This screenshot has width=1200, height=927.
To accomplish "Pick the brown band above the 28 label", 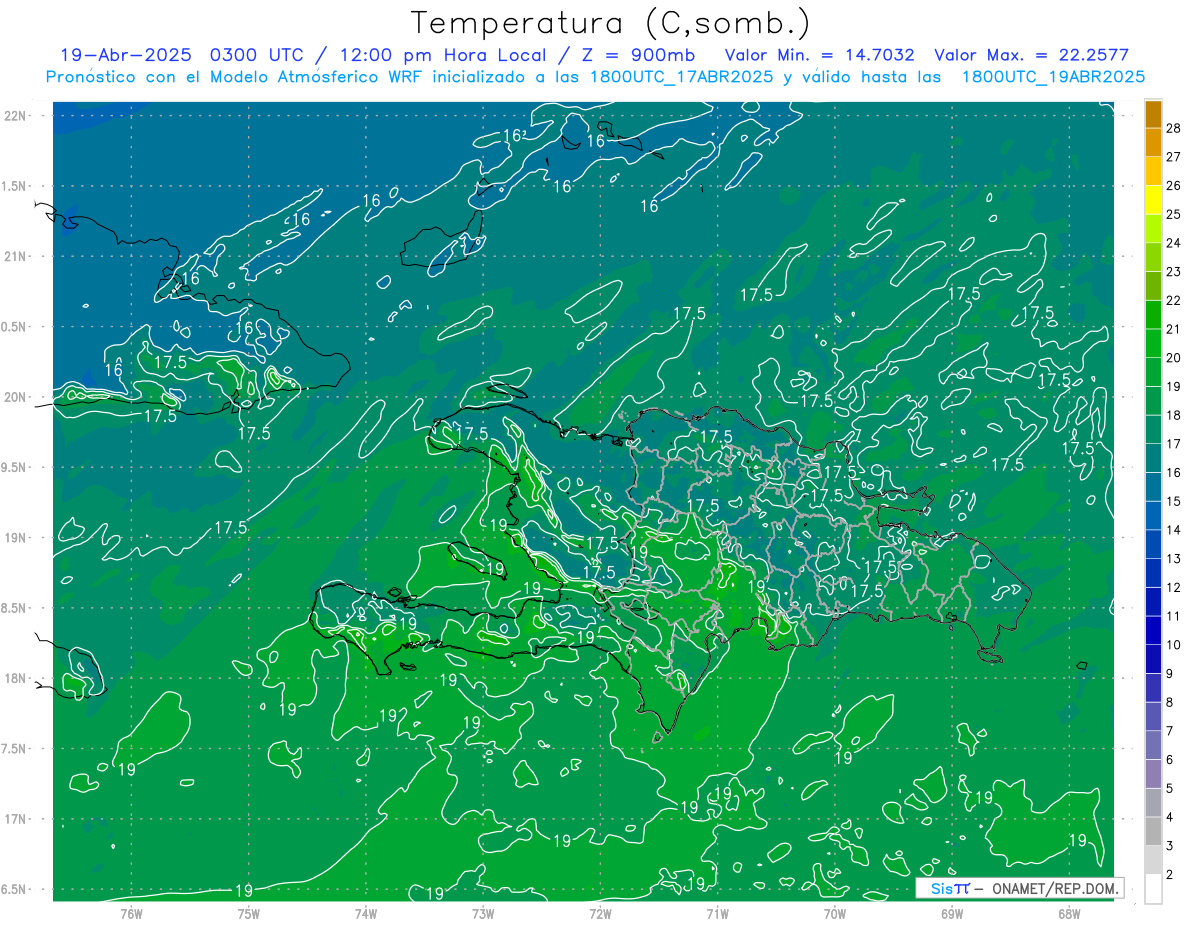I will coord(1153,114).
